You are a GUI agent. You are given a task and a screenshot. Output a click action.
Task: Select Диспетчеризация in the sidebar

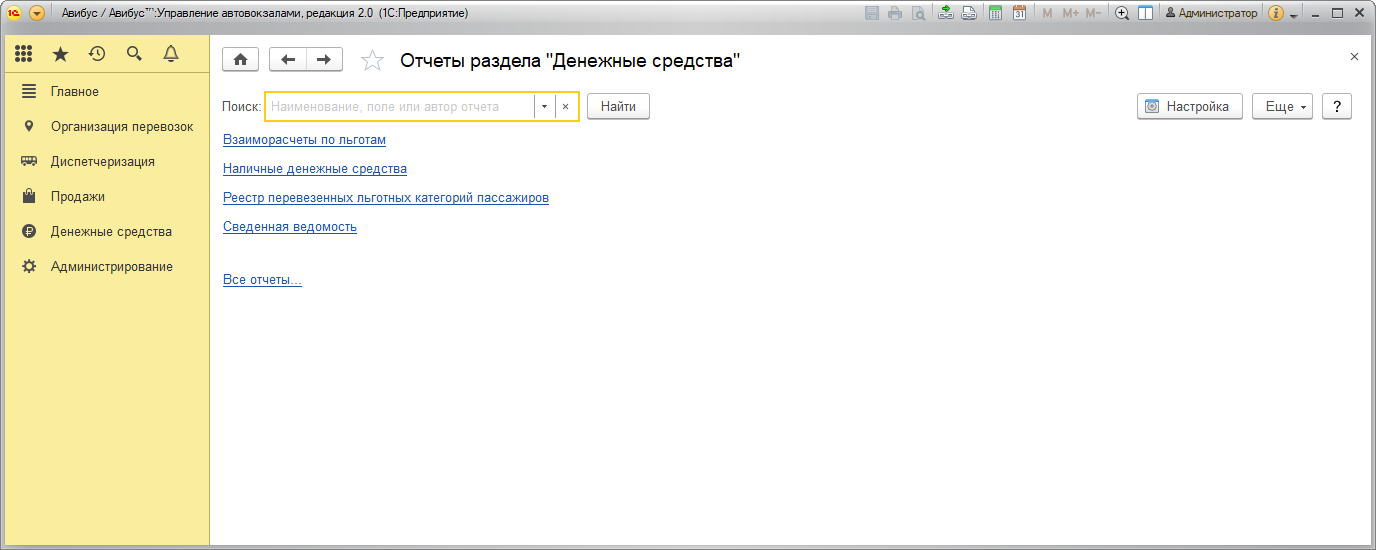[x=102, y=162]
